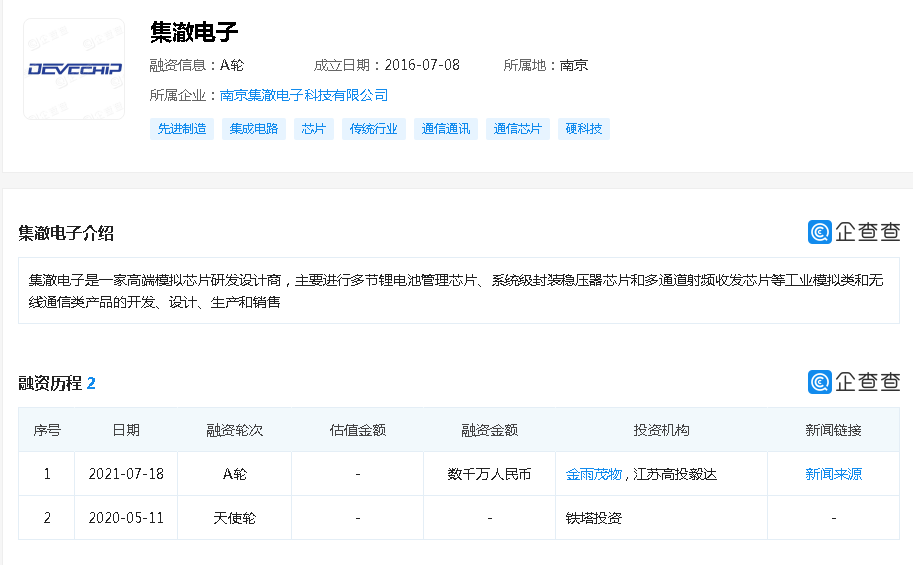Click 企查查 logo beside 集澈电子介绍 heading
Screen dimensions: 913x565
854,232
